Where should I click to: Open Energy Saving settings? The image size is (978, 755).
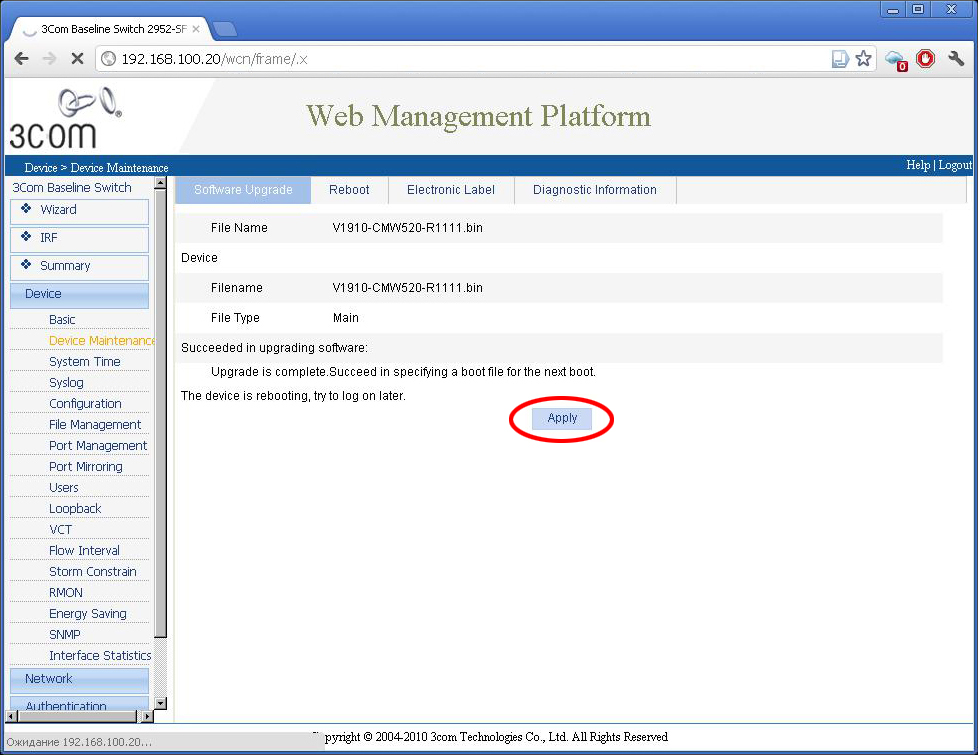click(87, 614)
